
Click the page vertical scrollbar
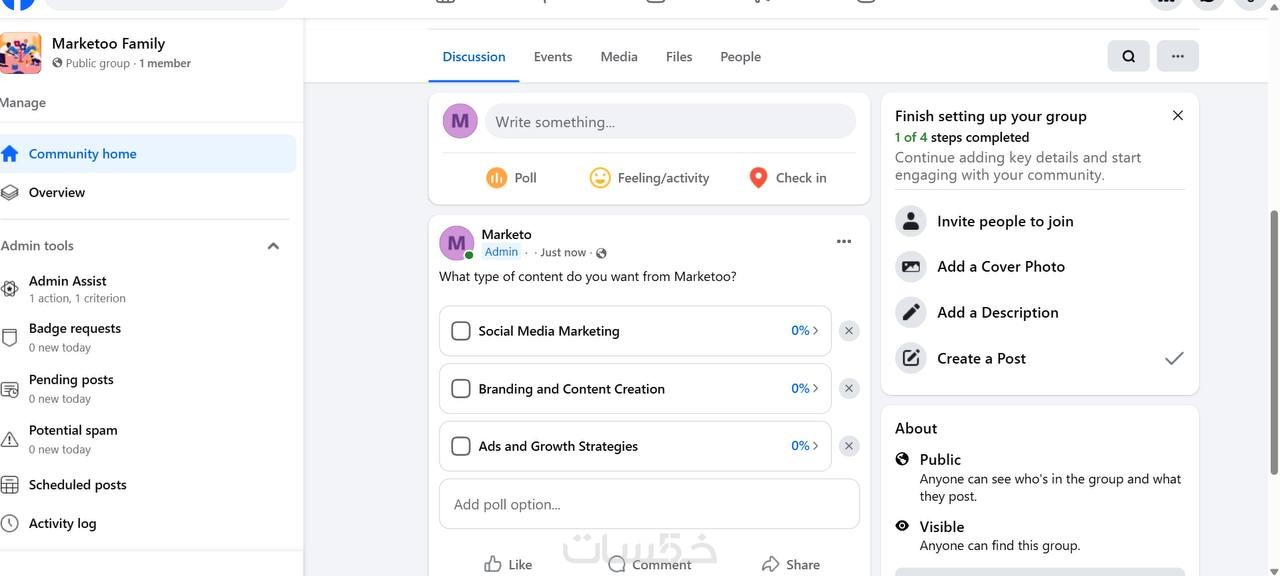(1273, 340)
